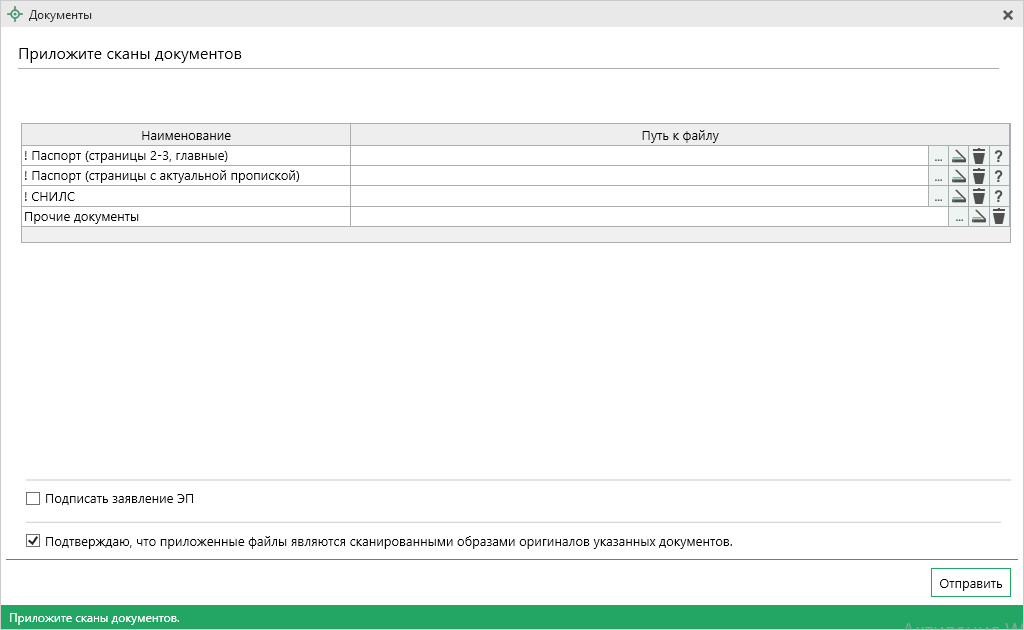Image resolution: width=1024 pixels, height=630 pixels.
Task: Open help for main passport pages row
Action: pos(998,156)
